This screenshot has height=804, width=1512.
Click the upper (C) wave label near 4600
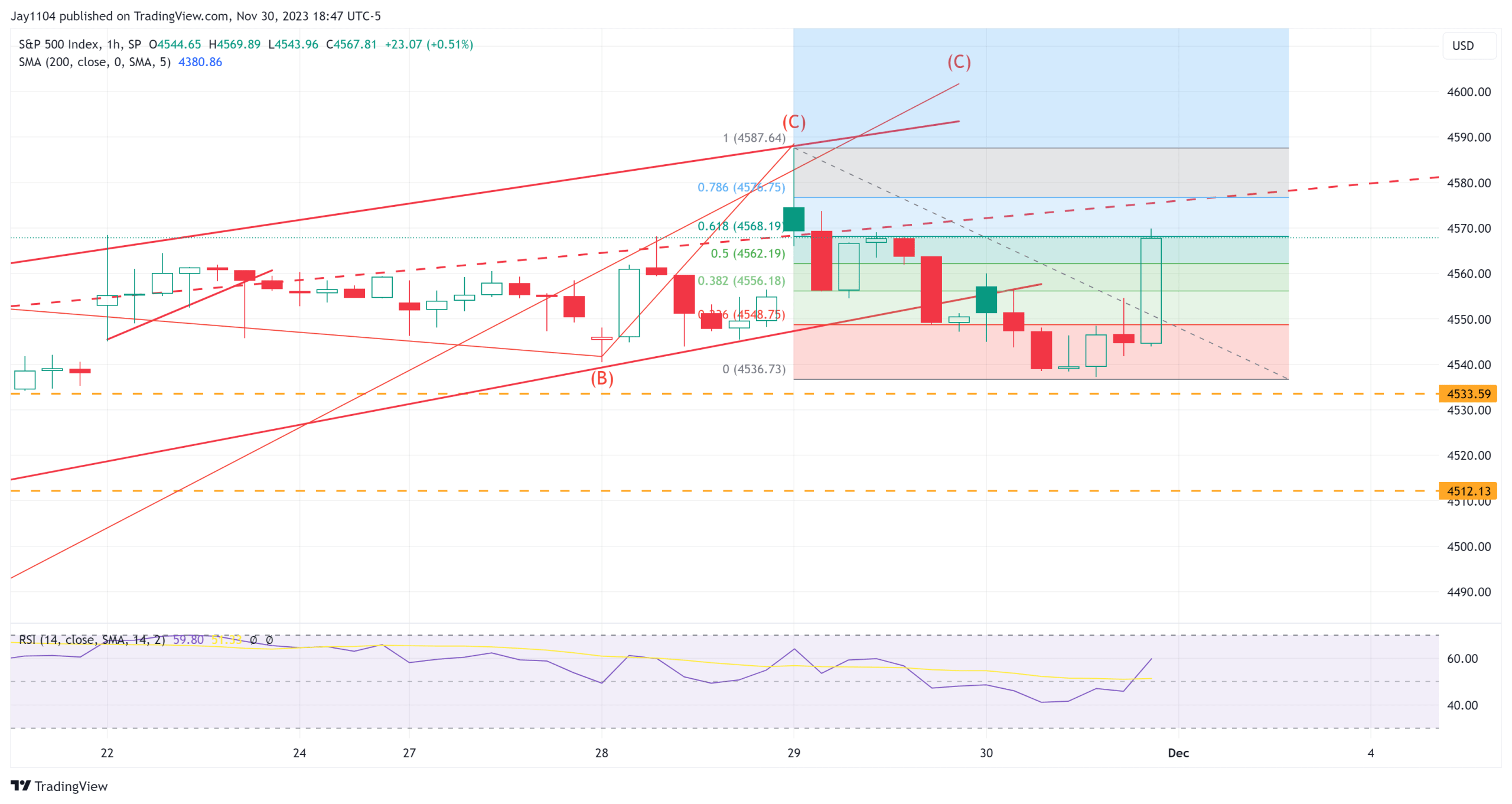tap(959, 62)
